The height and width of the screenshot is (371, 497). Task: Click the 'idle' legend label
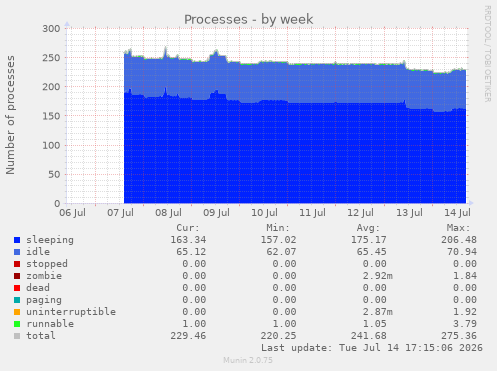coord(38,252)
